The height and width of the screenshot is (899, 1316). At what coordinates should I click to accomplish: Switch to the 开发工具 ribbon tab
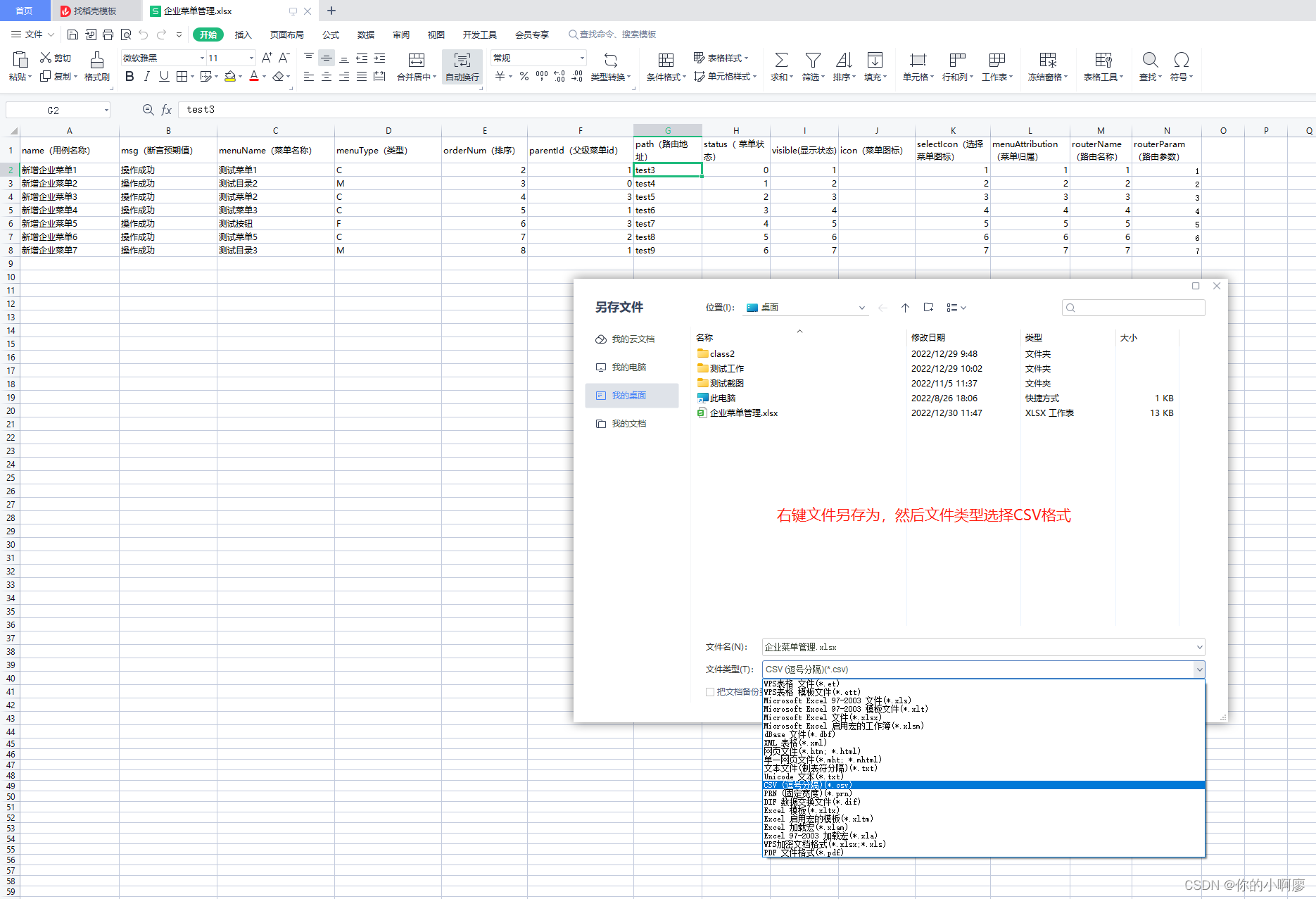(480, 34)
